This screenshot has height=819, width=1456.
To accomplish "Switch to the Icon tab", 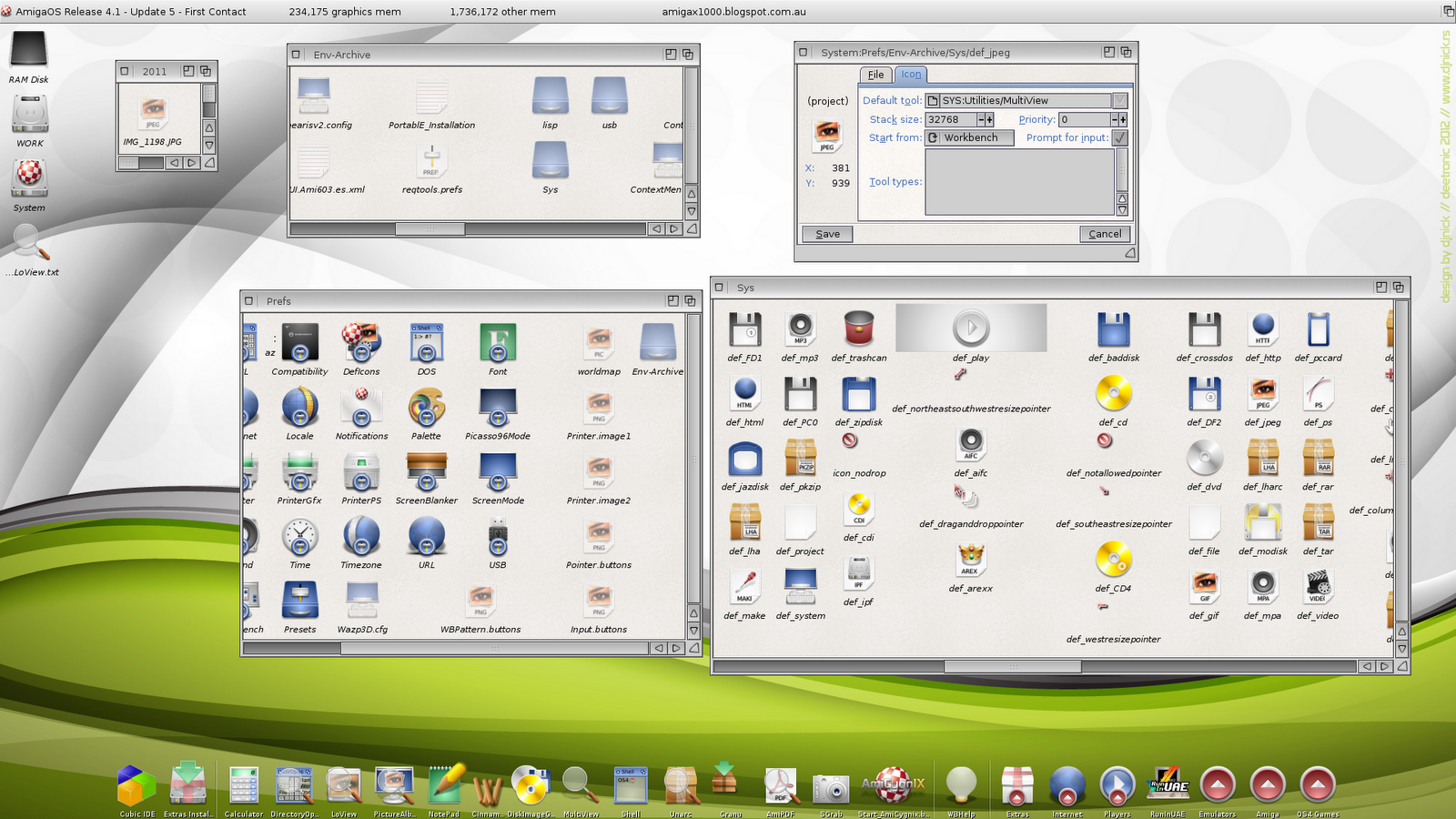I will (x=911, y=75).
